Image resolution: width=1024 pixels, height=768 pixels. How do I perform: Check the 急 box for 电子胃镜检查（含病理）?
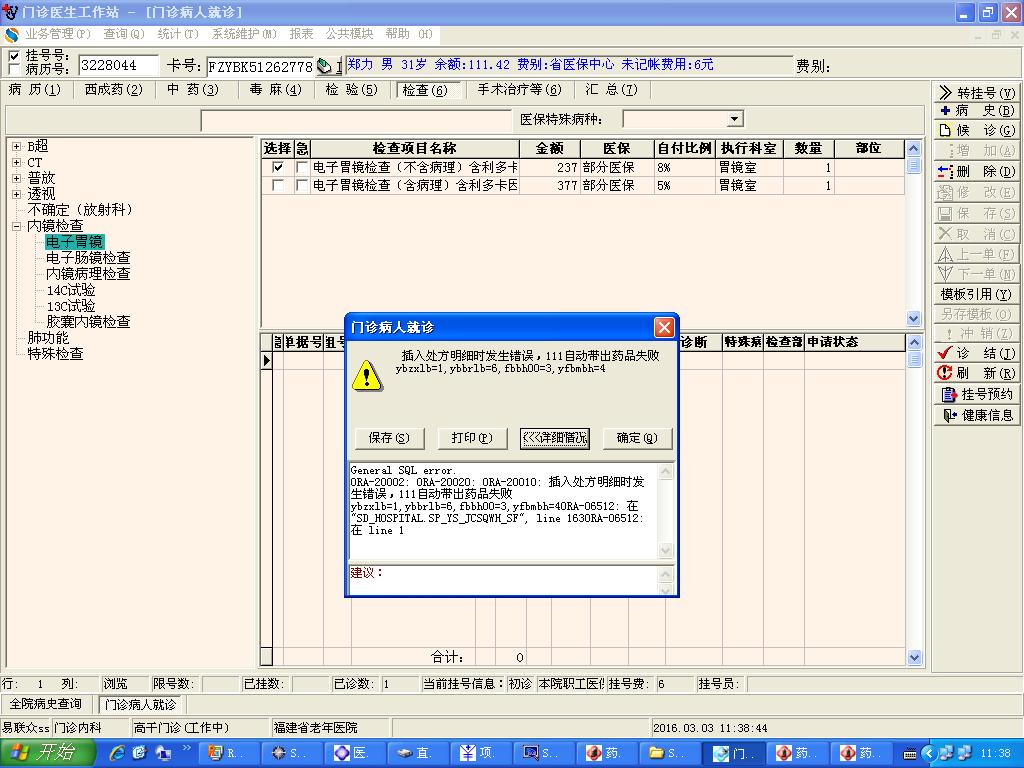tap(302, 185)
